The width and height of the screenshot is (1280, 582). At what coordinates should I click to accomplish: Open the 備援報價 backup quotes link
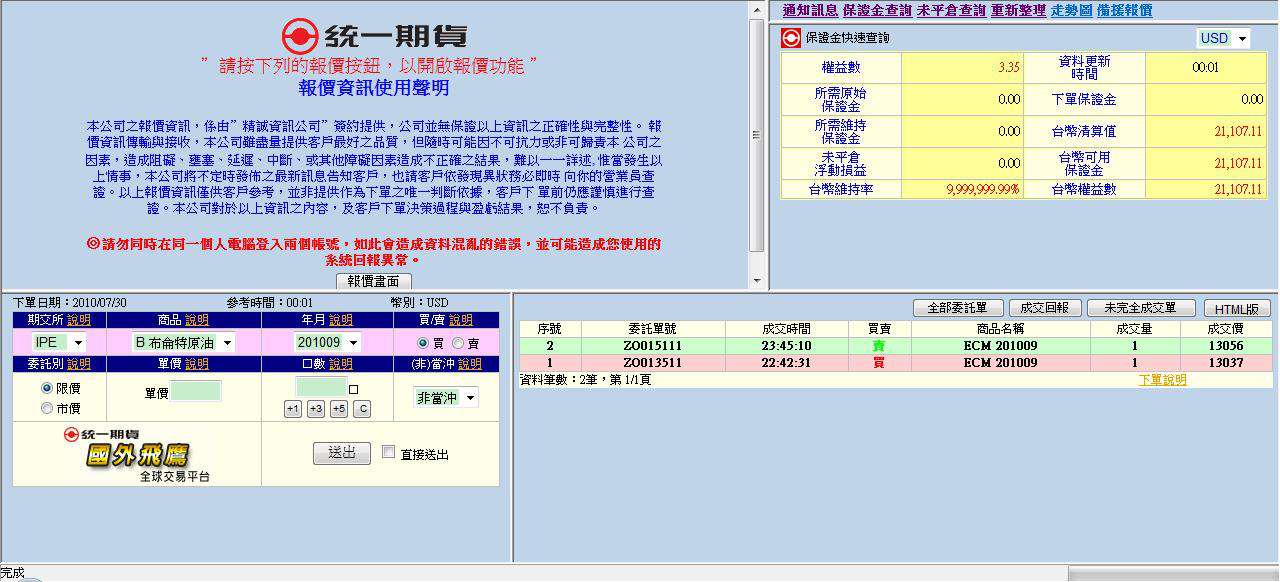point(1124,10)
